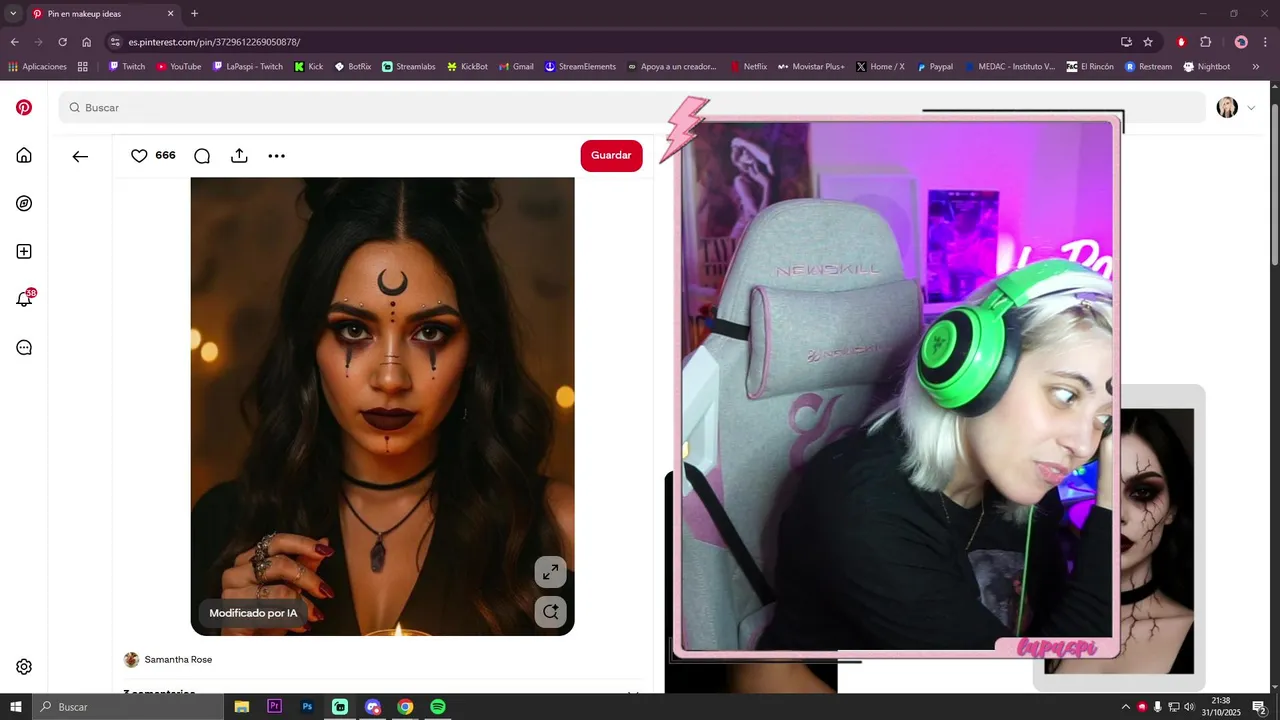Open the LaPaspi - Twitch bookmark

click(248, 67)
